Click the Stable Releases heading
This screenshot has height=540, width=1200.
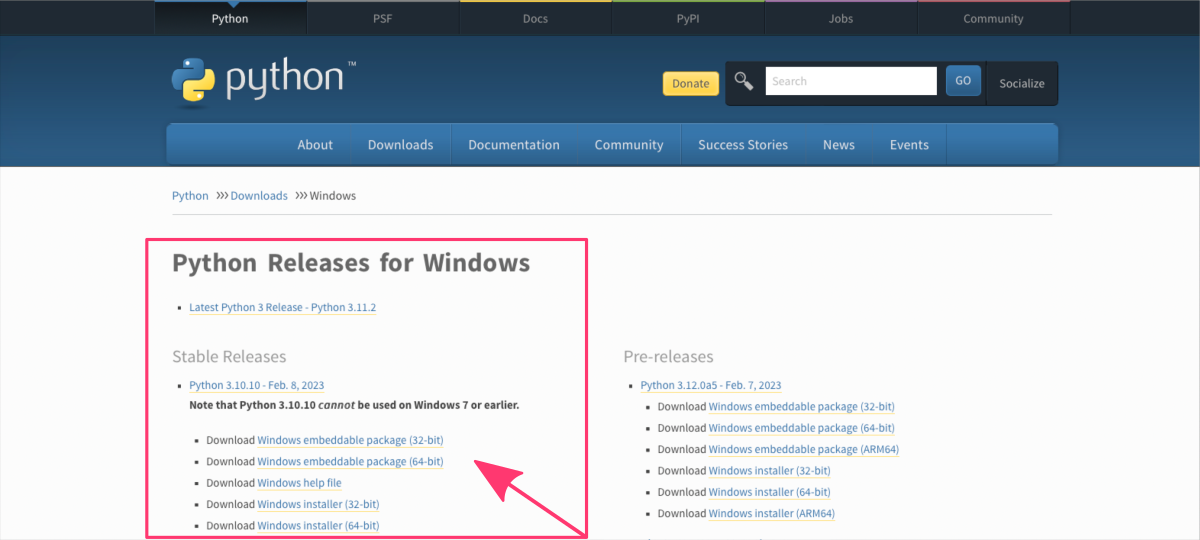(229, 357)
